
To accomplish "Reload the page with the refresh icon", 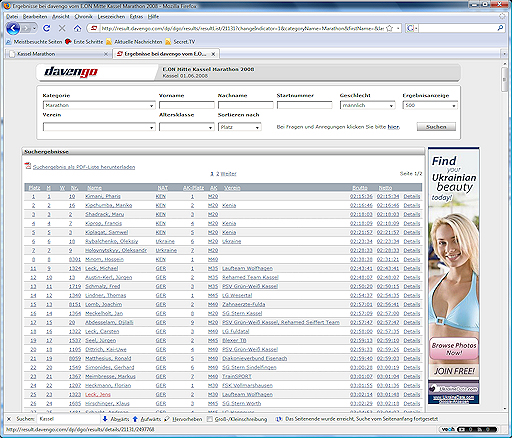I will click(x=46, y=29).
